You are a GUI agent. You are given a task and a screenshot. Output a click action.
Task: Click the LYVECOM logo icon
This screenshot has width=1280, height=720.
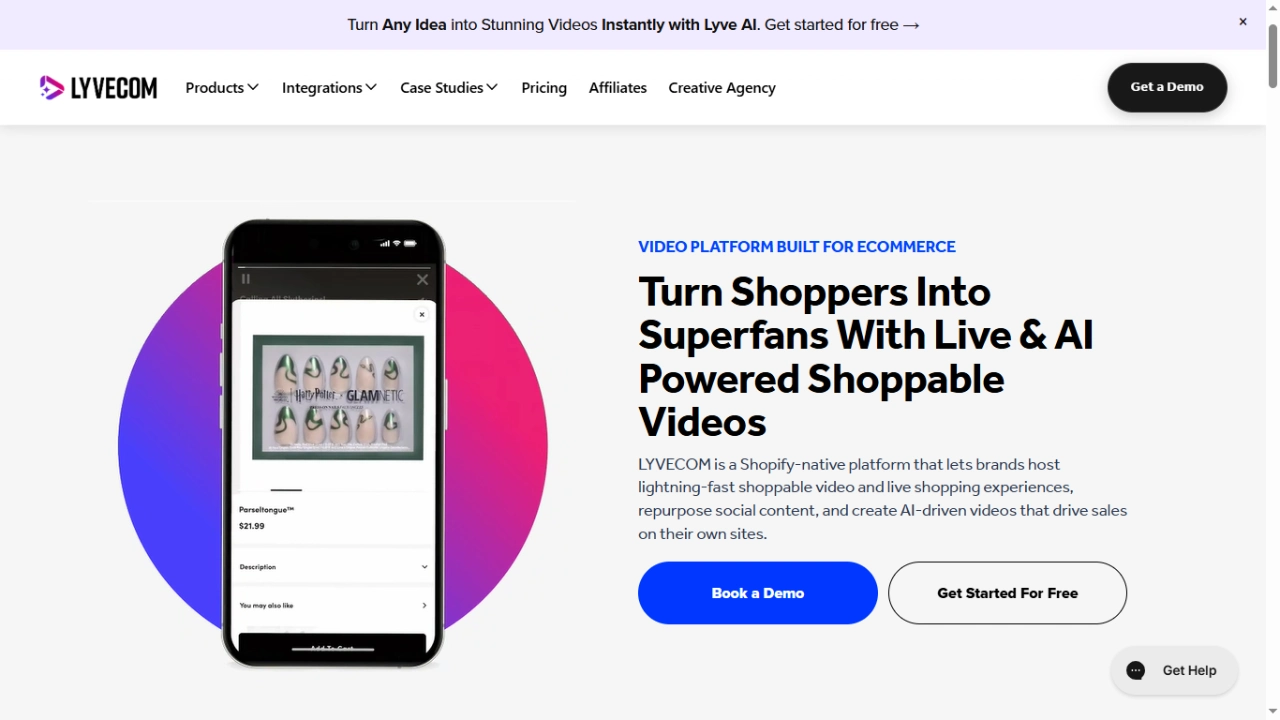(x=52, y=88)
